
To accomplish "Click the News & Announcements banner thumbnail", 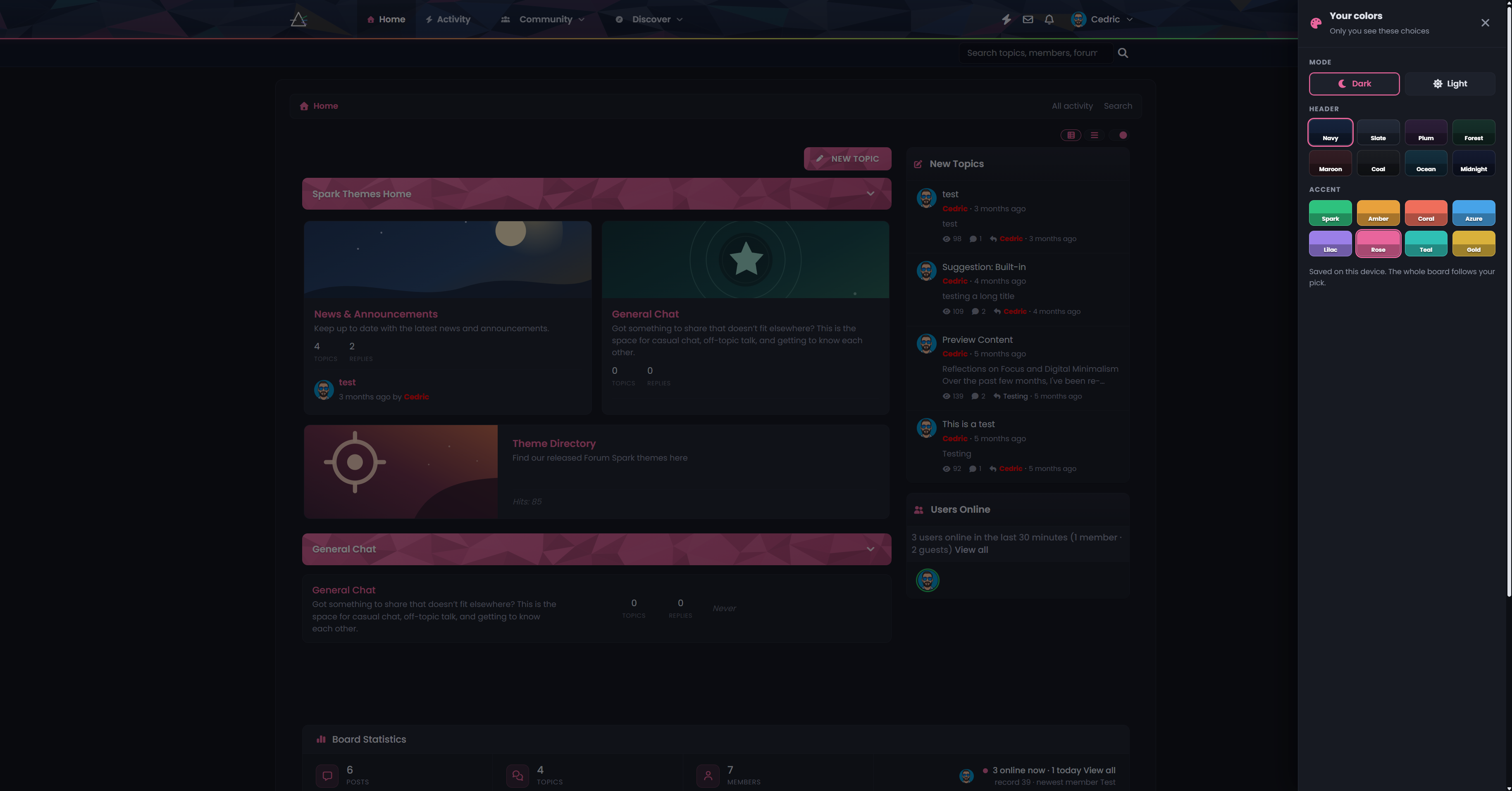I will 447,260.
